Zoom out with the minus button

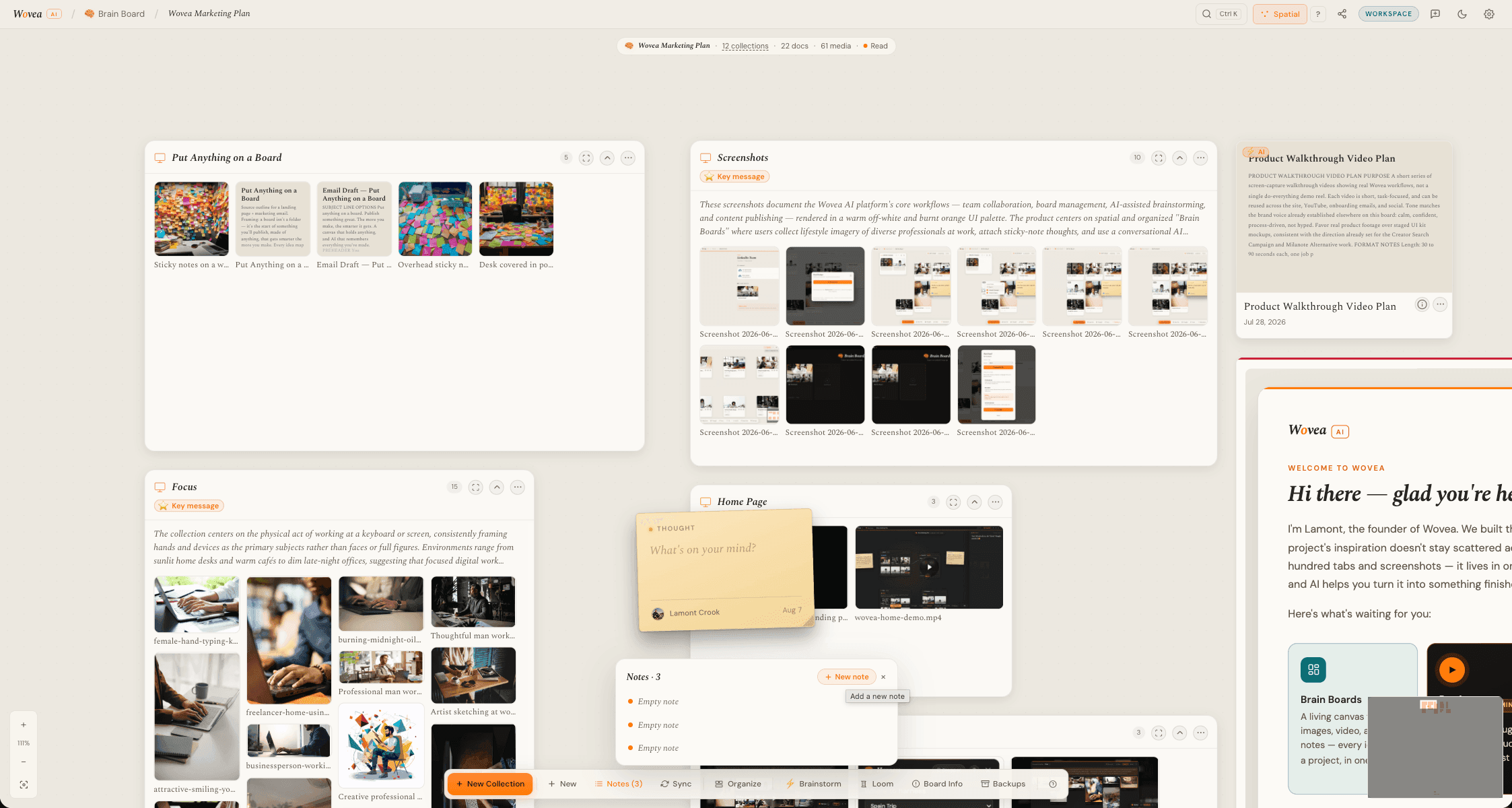click(24, 762)
